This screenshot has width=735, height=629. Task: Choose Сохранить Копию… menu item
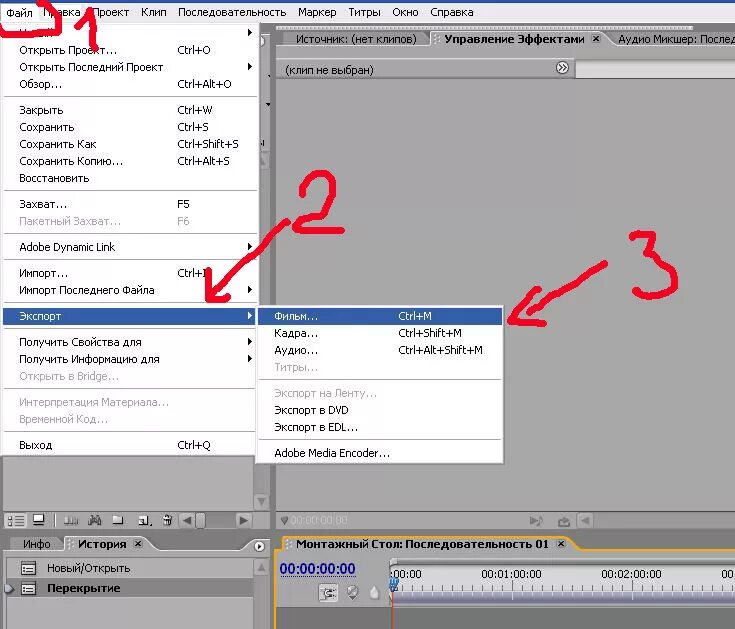tap(130, 161)
